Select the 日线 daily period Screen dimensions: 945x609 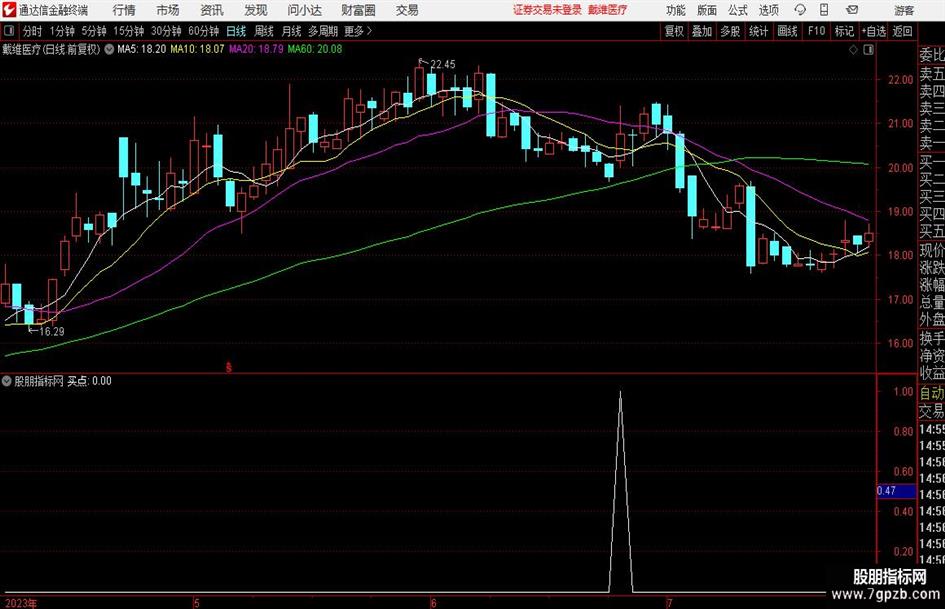[236, 31]
